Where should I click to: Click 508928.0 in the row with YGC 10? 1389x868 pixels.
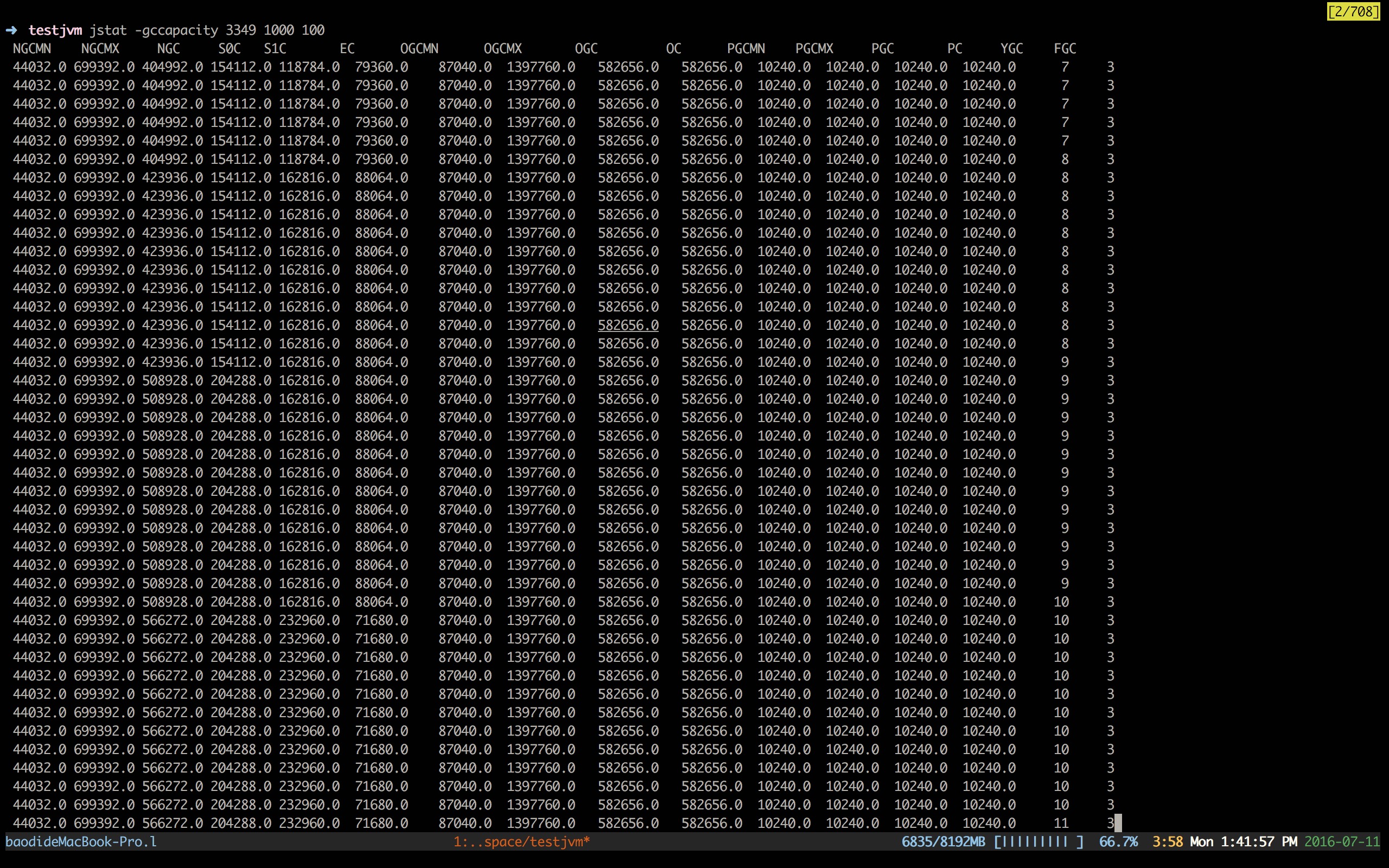(x=173, y=602)
